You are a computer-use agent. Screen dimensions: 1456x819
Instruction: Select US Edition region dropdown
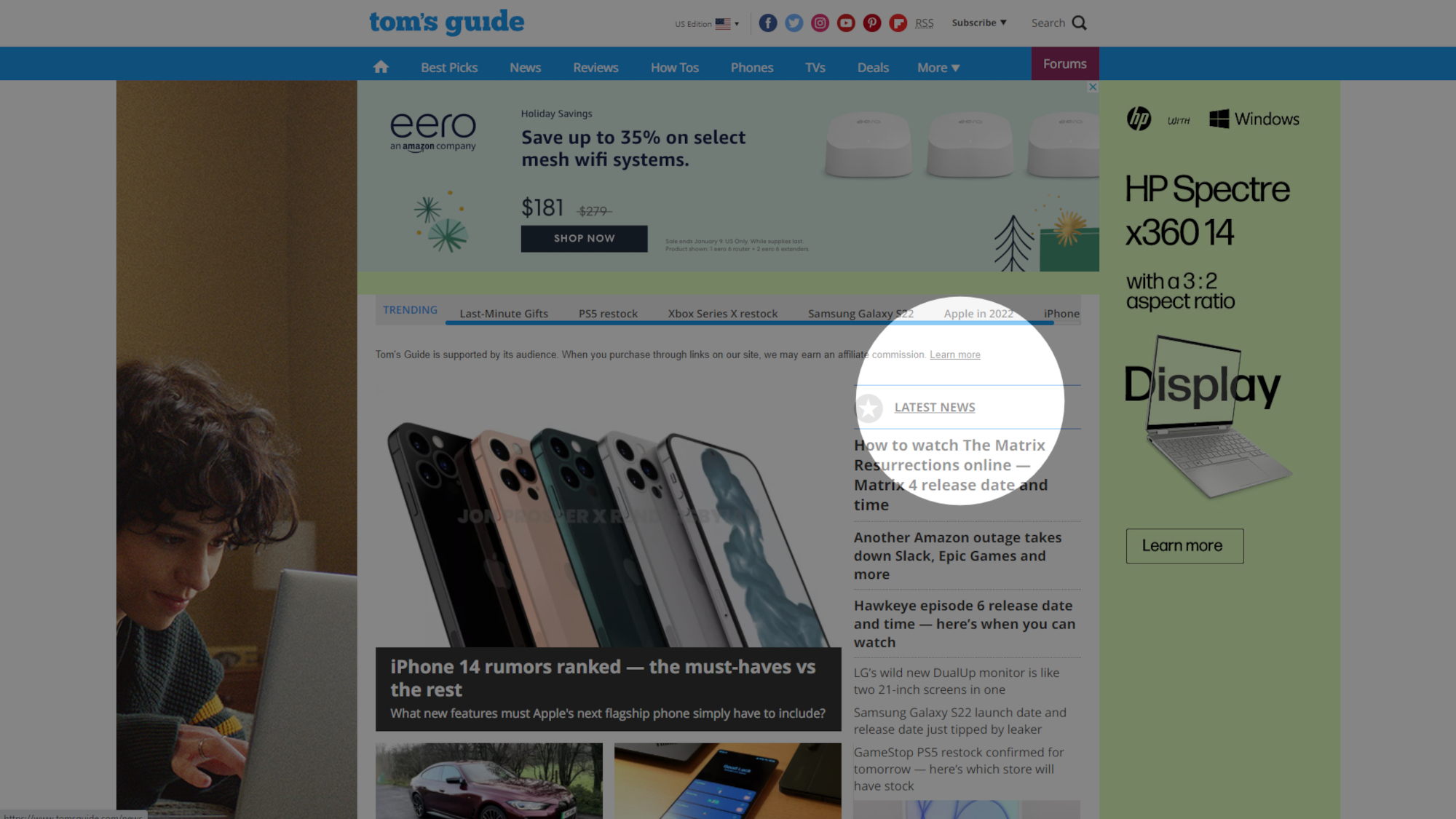click(706, 22)
